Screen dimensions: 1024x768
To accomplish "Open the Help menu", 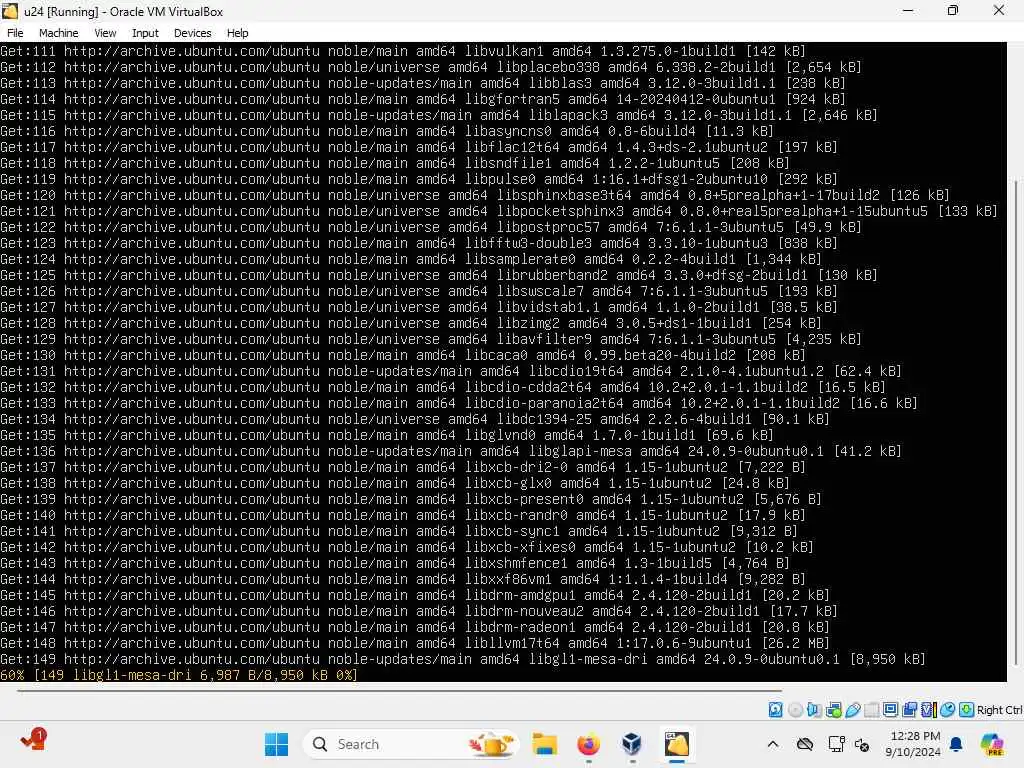I will [x=237, y=33].
